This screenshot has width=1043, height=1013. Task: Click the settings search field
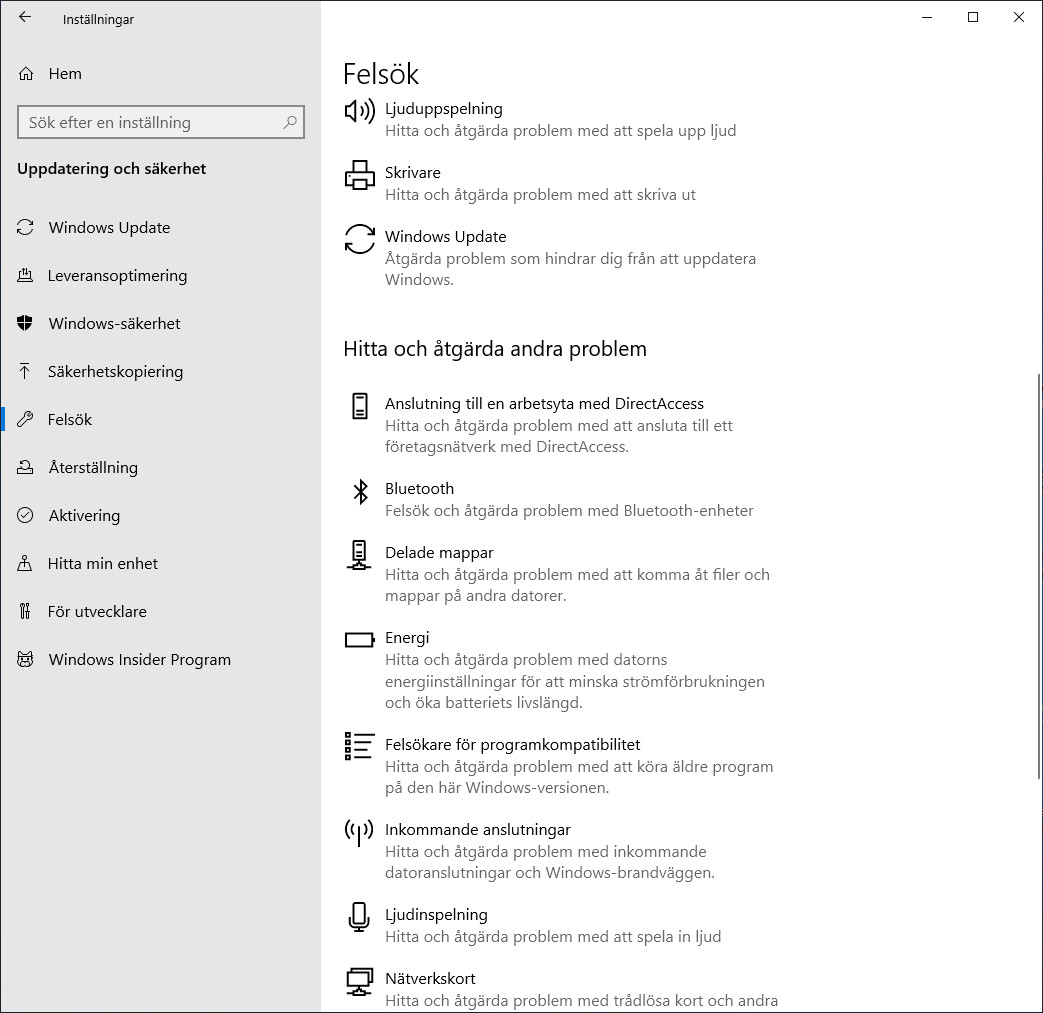160,122
